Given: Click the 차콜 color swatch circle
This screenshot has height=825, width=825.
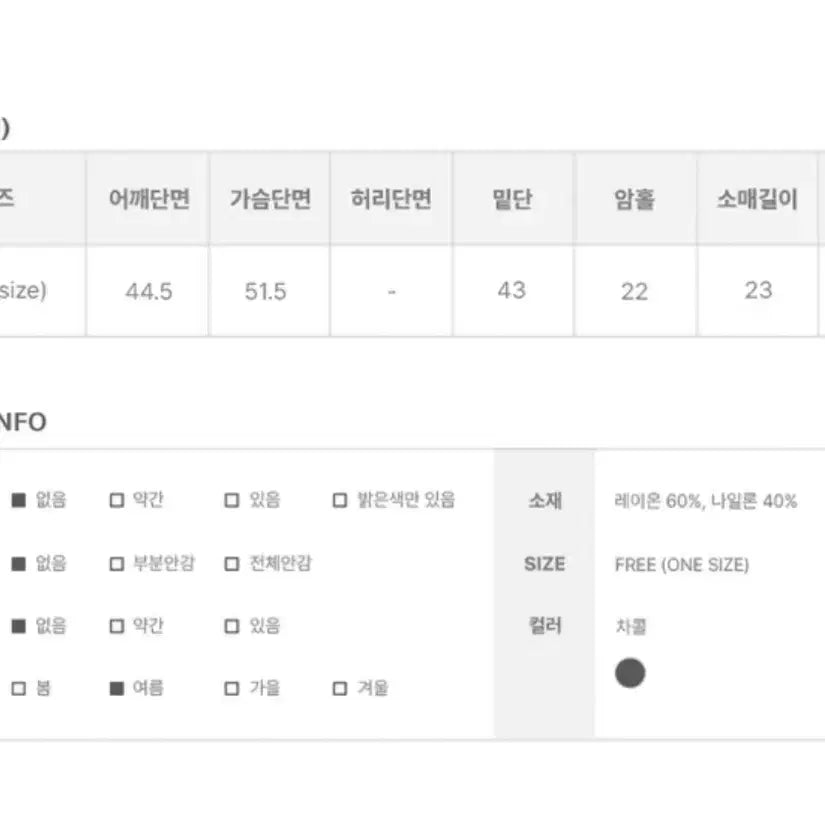Looking at the screenshot, I should [x=630, y=673].
